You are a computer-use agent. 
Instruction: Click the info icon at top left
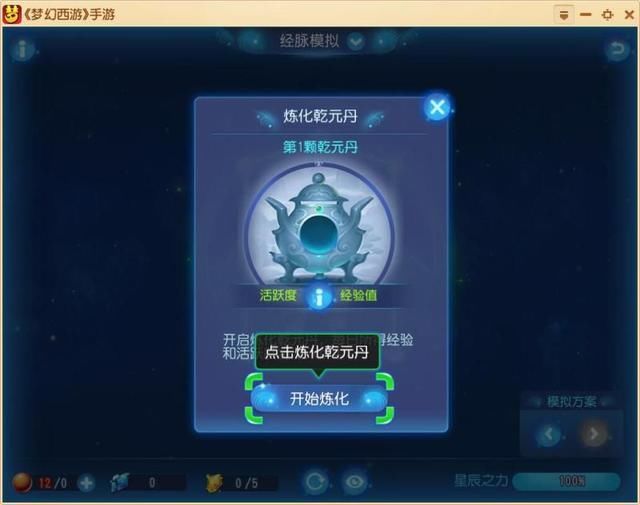22,49
